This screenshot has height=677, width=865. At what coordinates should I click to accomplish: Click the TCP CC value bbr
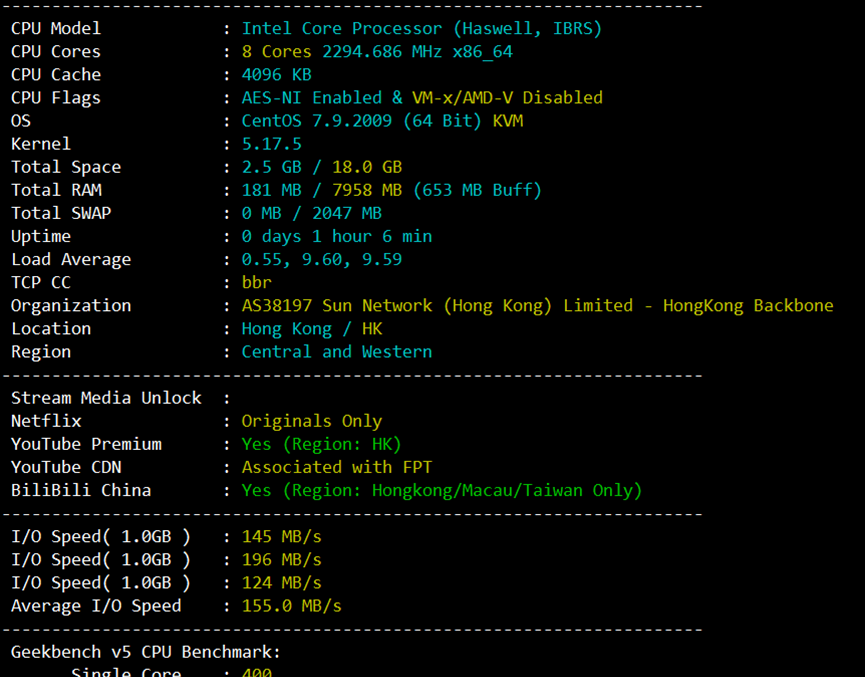257,282
